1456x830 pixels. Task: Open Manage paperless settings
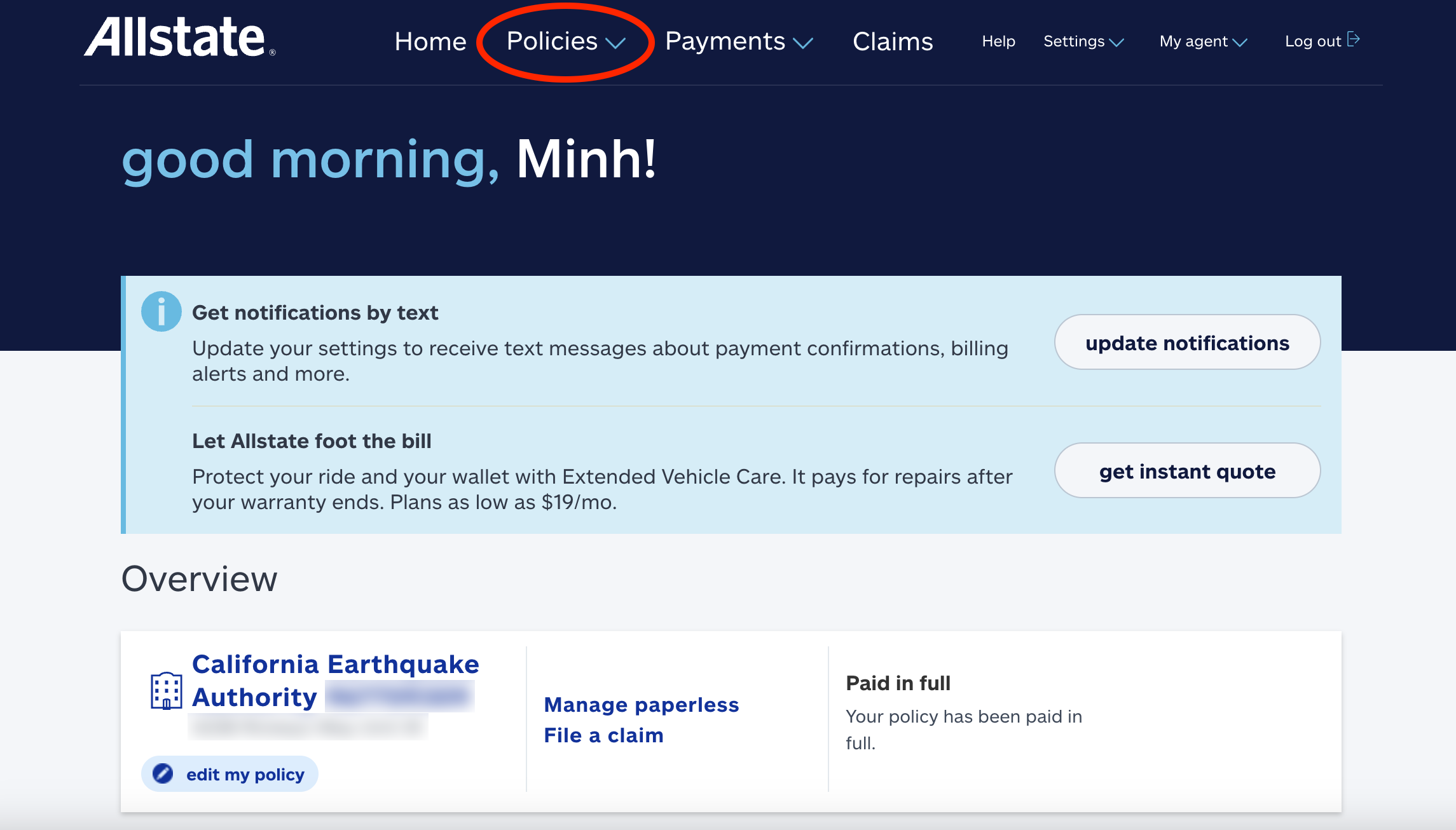(x=641, y=704)
